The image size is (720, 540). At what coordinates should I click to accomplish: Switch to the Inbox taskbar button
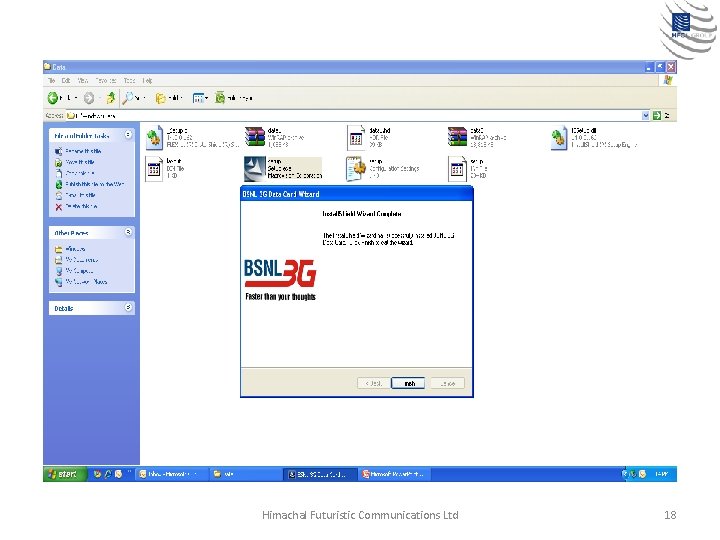pos(171,474)
